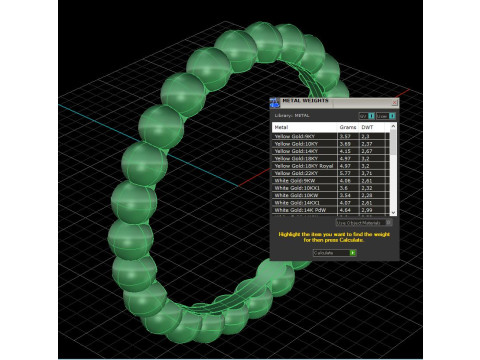
Task: Click the Library: METAL label
Action: pos(292,116)
